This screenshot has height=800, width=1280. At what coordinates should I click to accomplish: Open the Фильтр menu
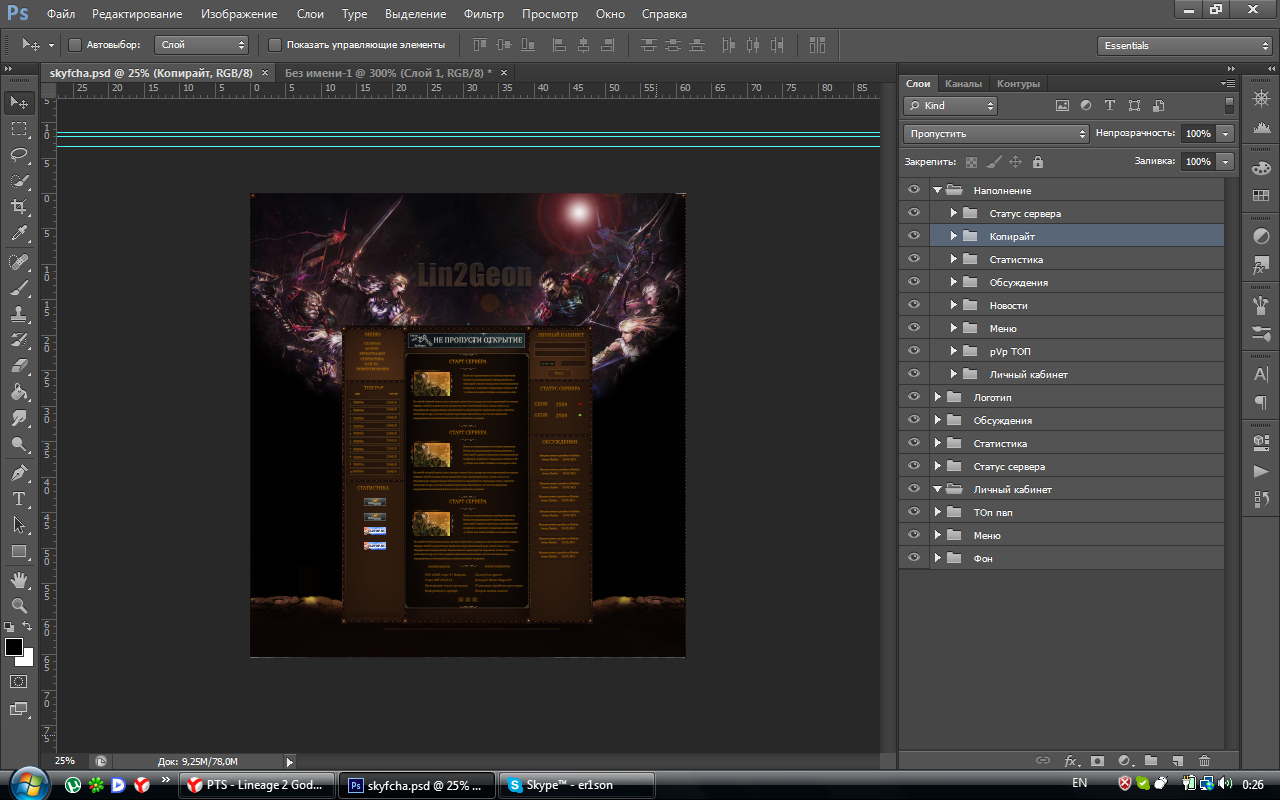(484, 14)
